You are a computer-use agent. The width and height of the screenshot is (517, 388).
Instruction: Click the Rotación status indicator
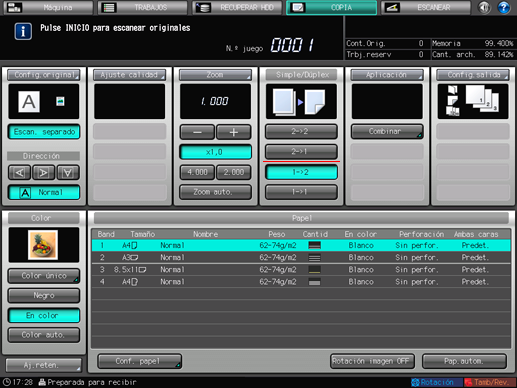437,382
